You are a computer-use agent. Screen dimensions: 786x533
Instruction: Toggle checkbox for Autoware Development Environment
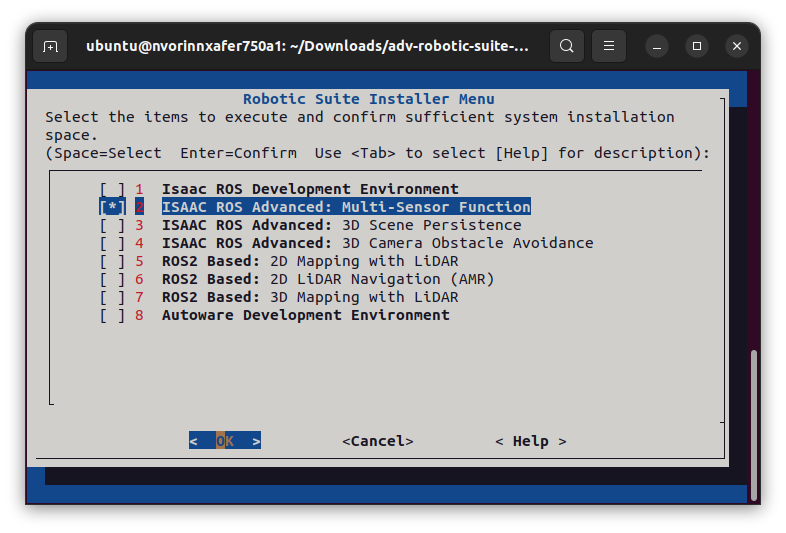pyautogui.click(x=112, y=315)
